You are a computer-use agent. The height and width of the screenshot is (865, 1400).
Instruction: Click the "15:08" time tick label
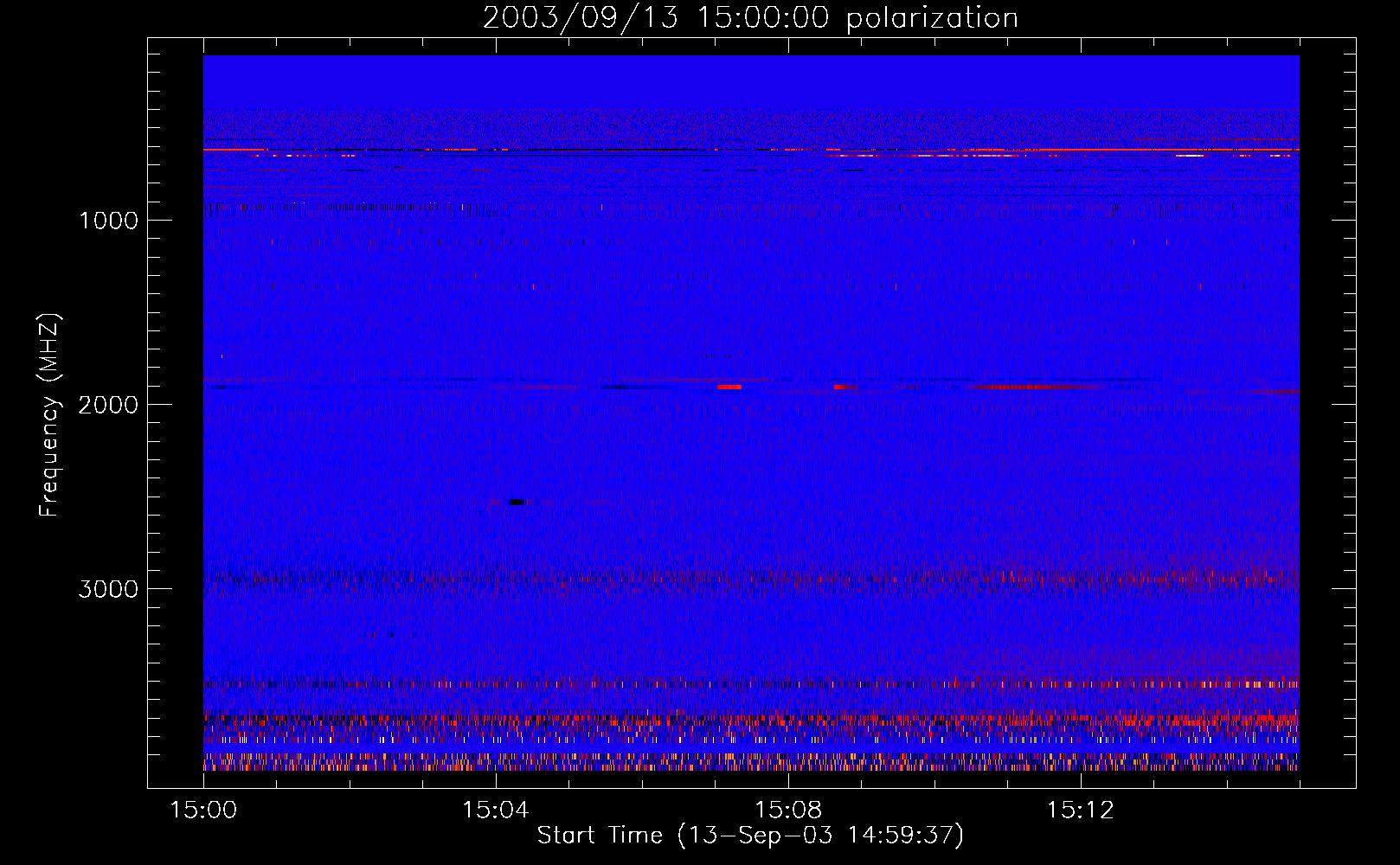pos(788,811)
